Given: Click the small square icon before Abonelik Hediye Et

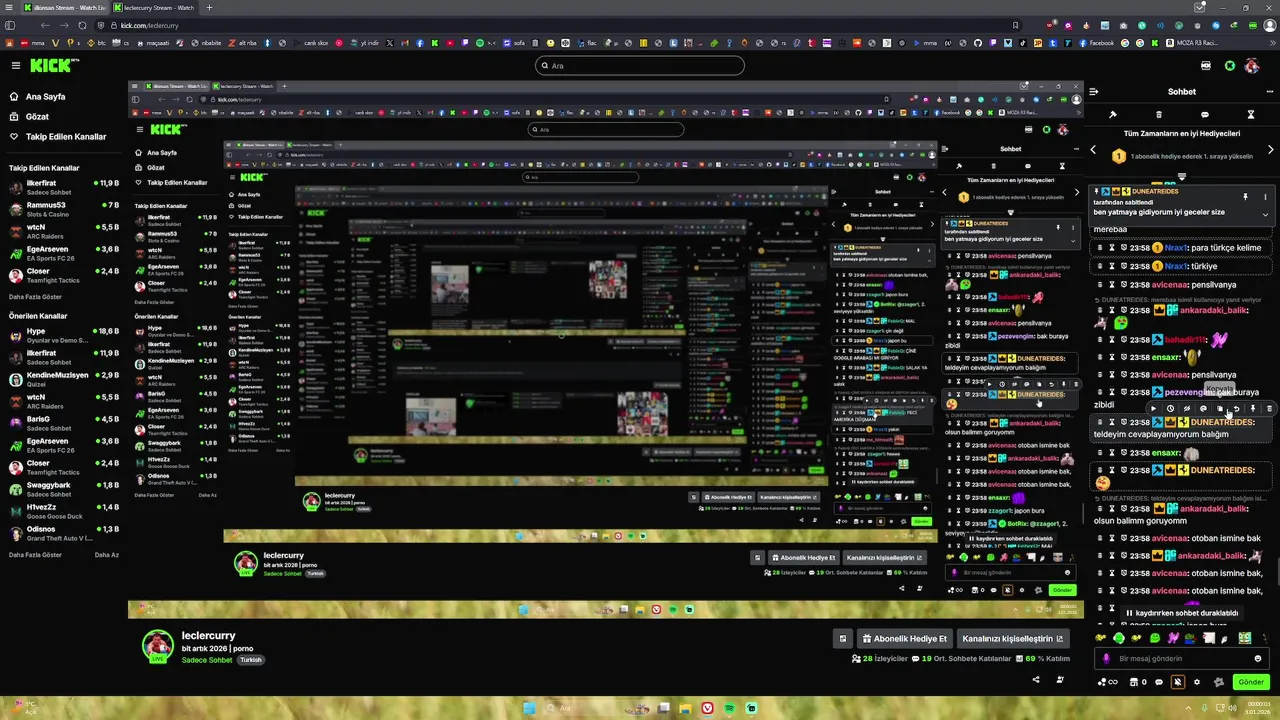Looking at the screenshot, I should coord(843,638).
